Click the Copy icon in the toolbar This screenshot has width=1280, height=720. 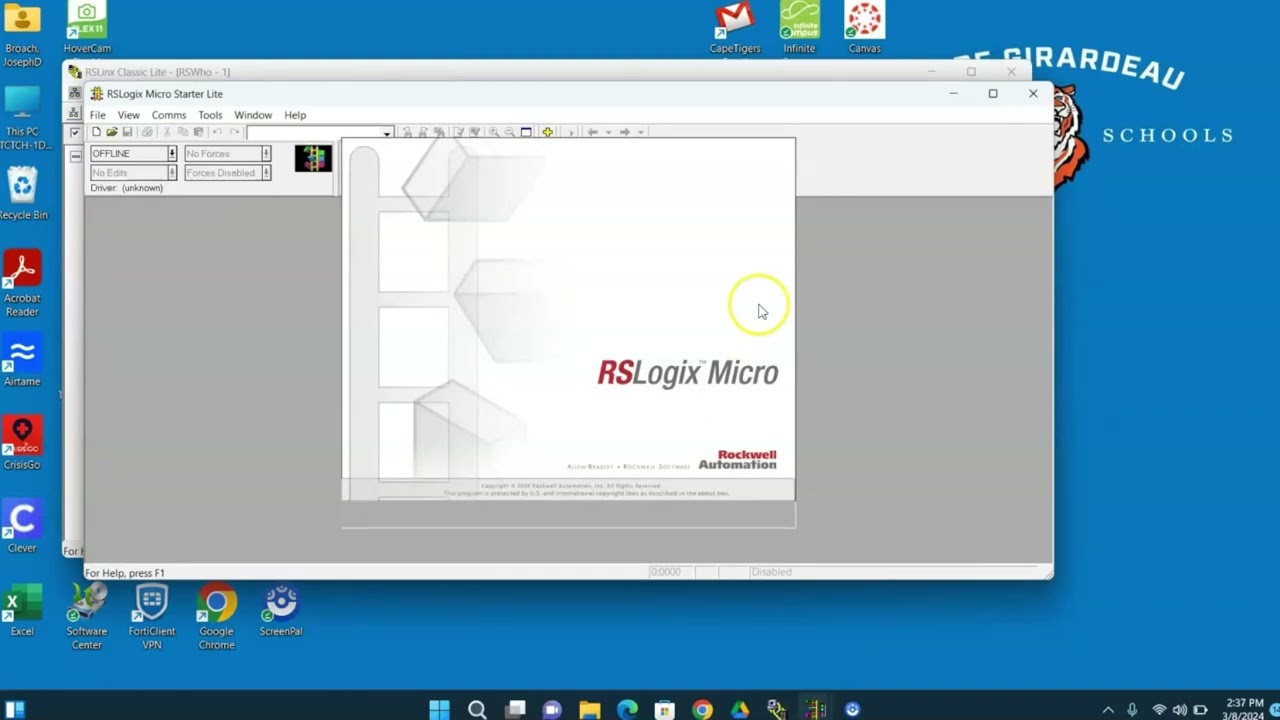(182, 132)
